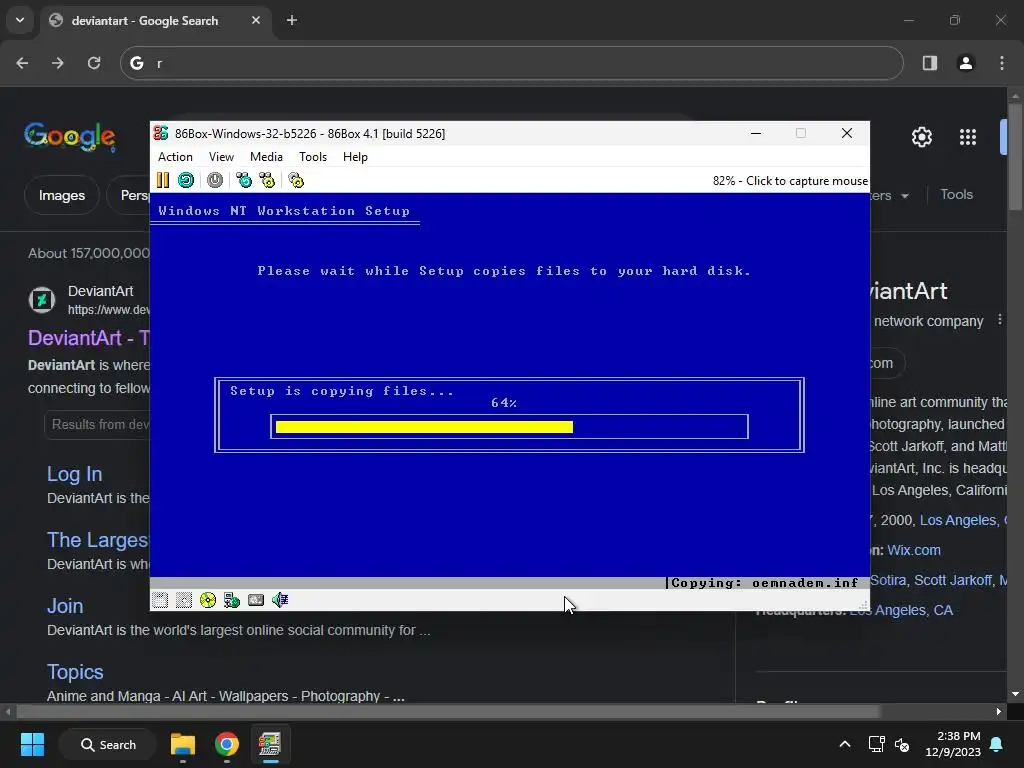Open the Join sitelink
The width and height of the screenshot is (1024, 768).
(x=65, y=606)
